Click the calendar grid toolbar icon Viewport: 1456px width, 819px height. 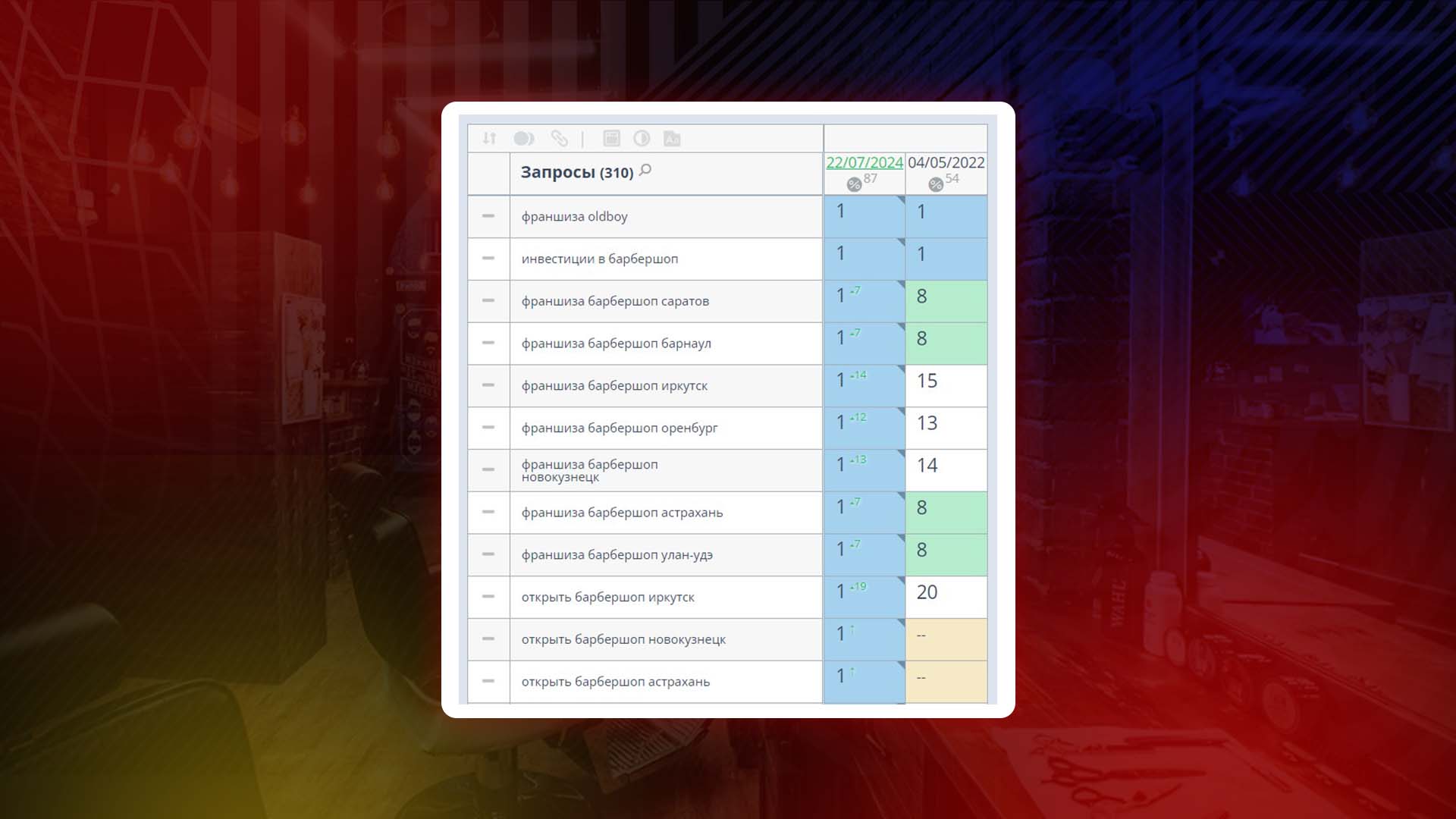point(611,138)
